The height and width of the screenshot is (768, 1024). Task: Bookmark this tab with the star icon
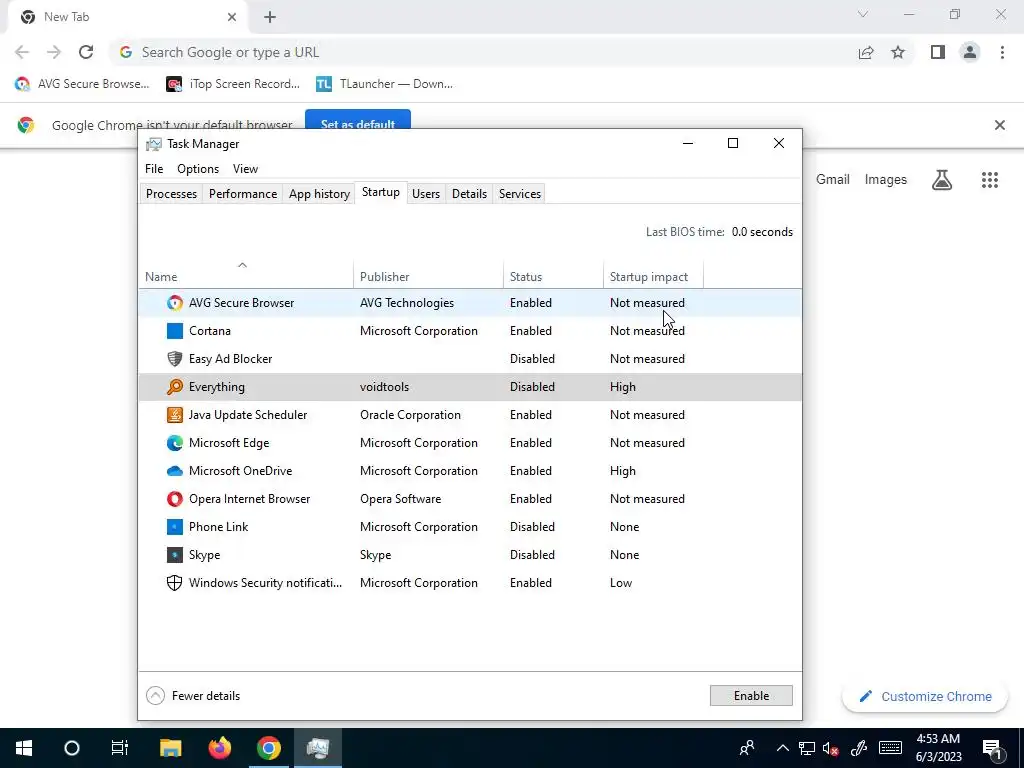coord(898,52)
